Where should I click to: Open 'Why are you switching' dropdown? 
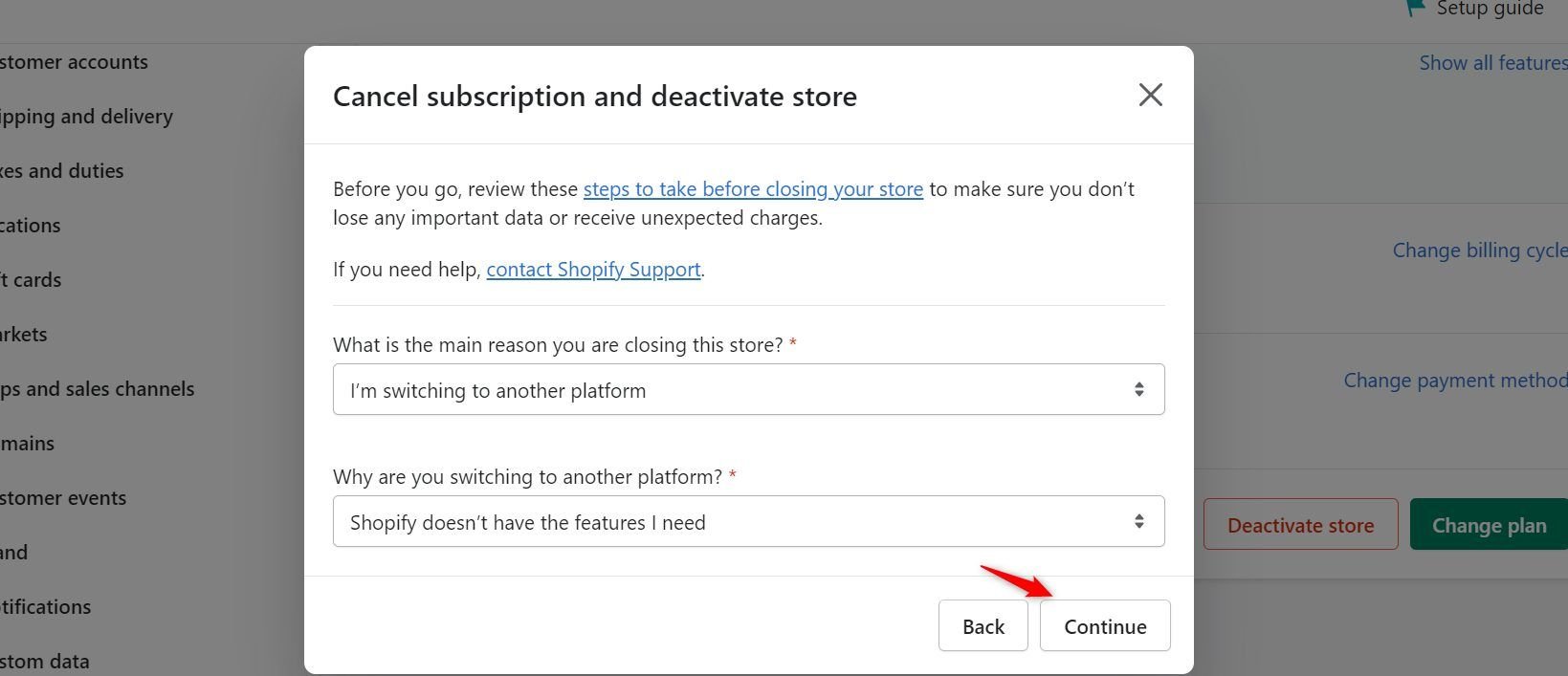pyautogui.click(x=748, y=521)
